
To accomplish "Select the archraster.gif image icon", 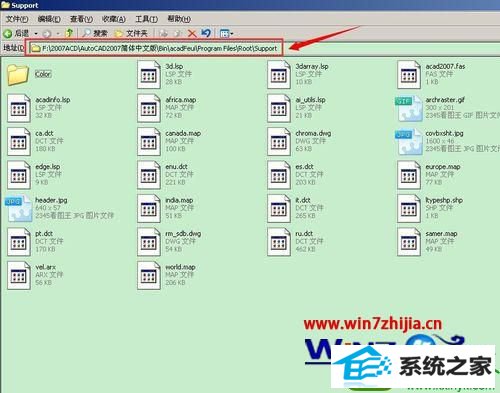I will click(x=409, y=108).
